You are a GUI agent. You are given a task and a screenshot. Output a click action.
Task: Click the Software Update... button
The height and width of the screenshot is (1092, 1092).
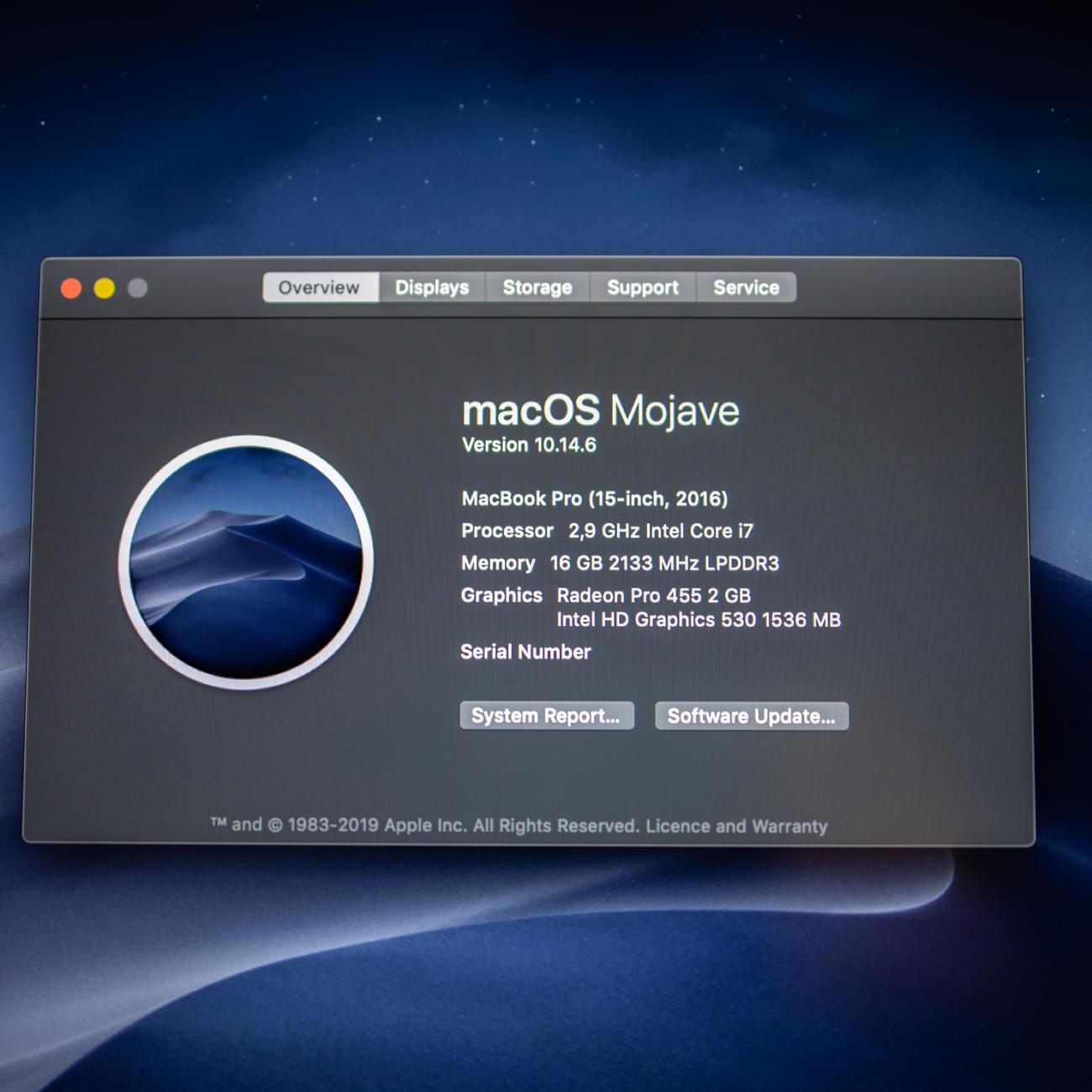click(752, 716)
